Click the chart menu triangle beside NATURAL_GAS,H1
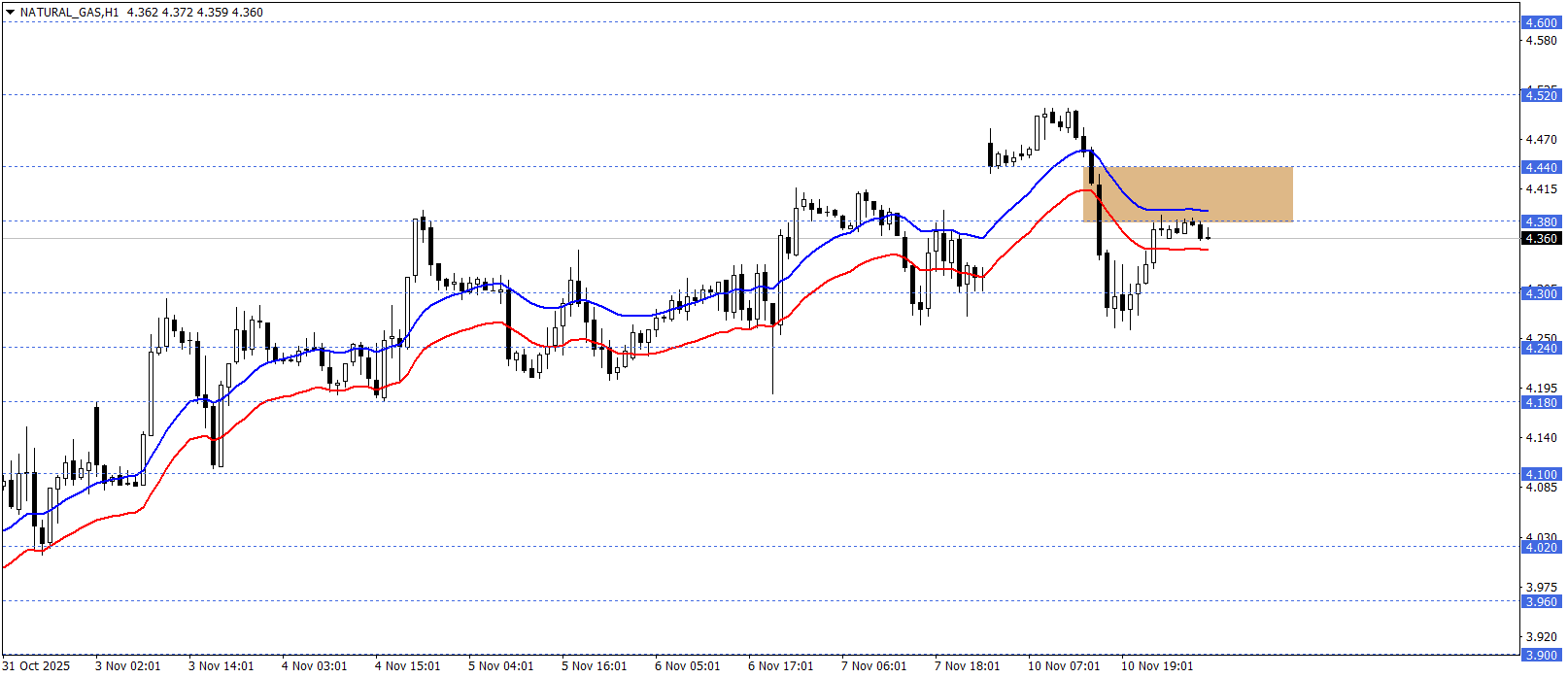1568x678 pixels. click(x=11, y=13)
